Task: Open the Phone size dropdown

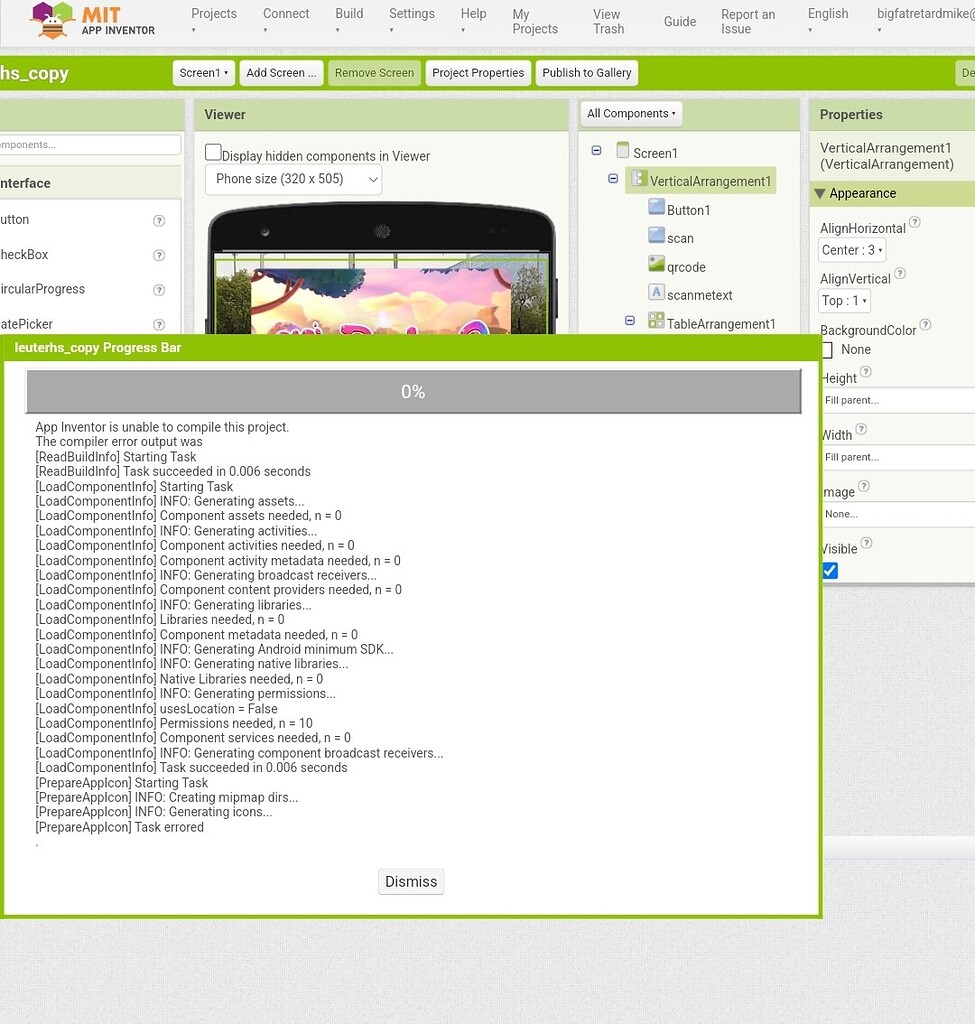Action: pos(292,178)
